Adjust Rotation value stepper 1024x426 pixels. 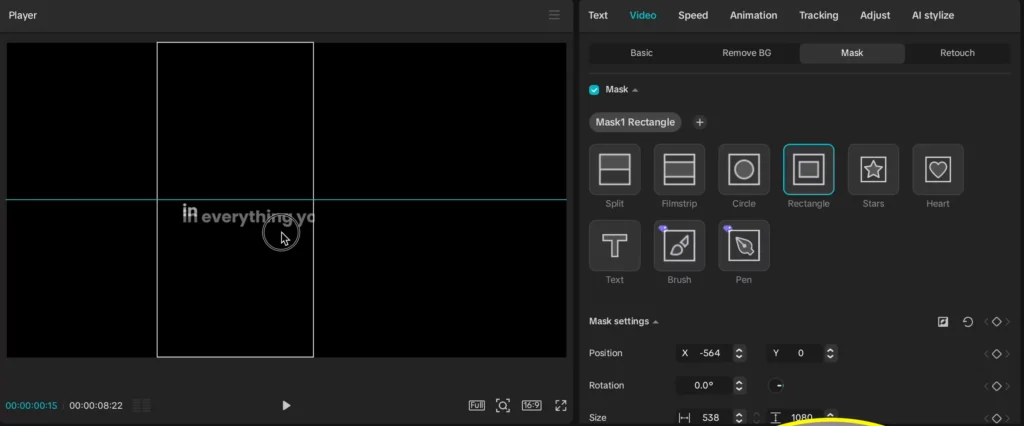[739, 385]
